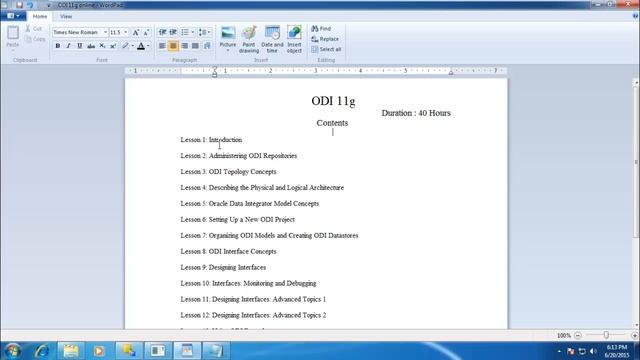The image size is (640, 360).
Task: Toggle bold formatting
Action: [x=58, y=46]
